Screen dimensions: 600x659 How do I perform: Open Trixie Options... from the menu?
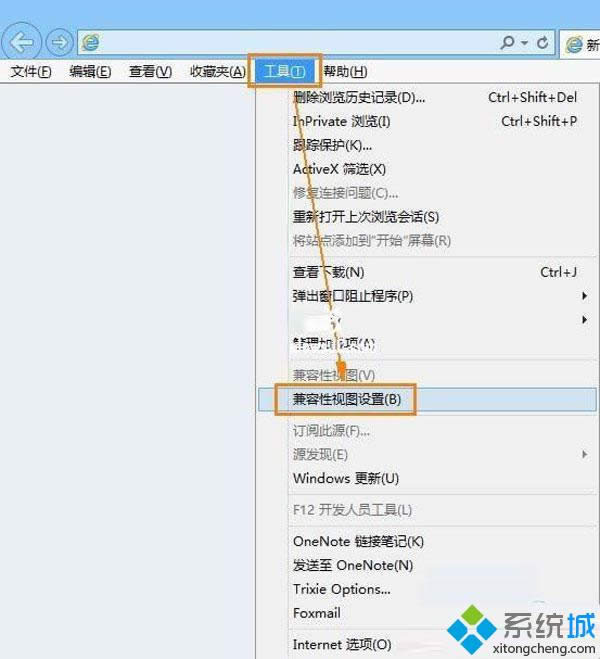coord(427,589)
